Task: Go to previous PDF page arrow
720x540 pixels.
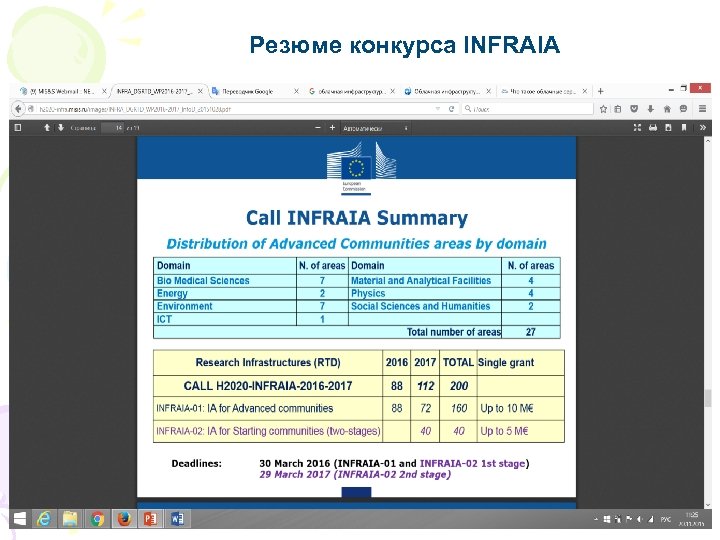Action: point(47,128)
